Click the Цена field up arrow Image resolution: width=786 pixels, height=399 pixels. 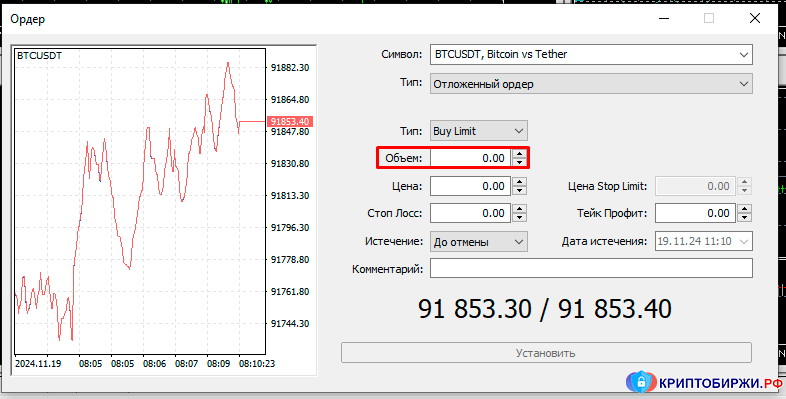(519, 182)
